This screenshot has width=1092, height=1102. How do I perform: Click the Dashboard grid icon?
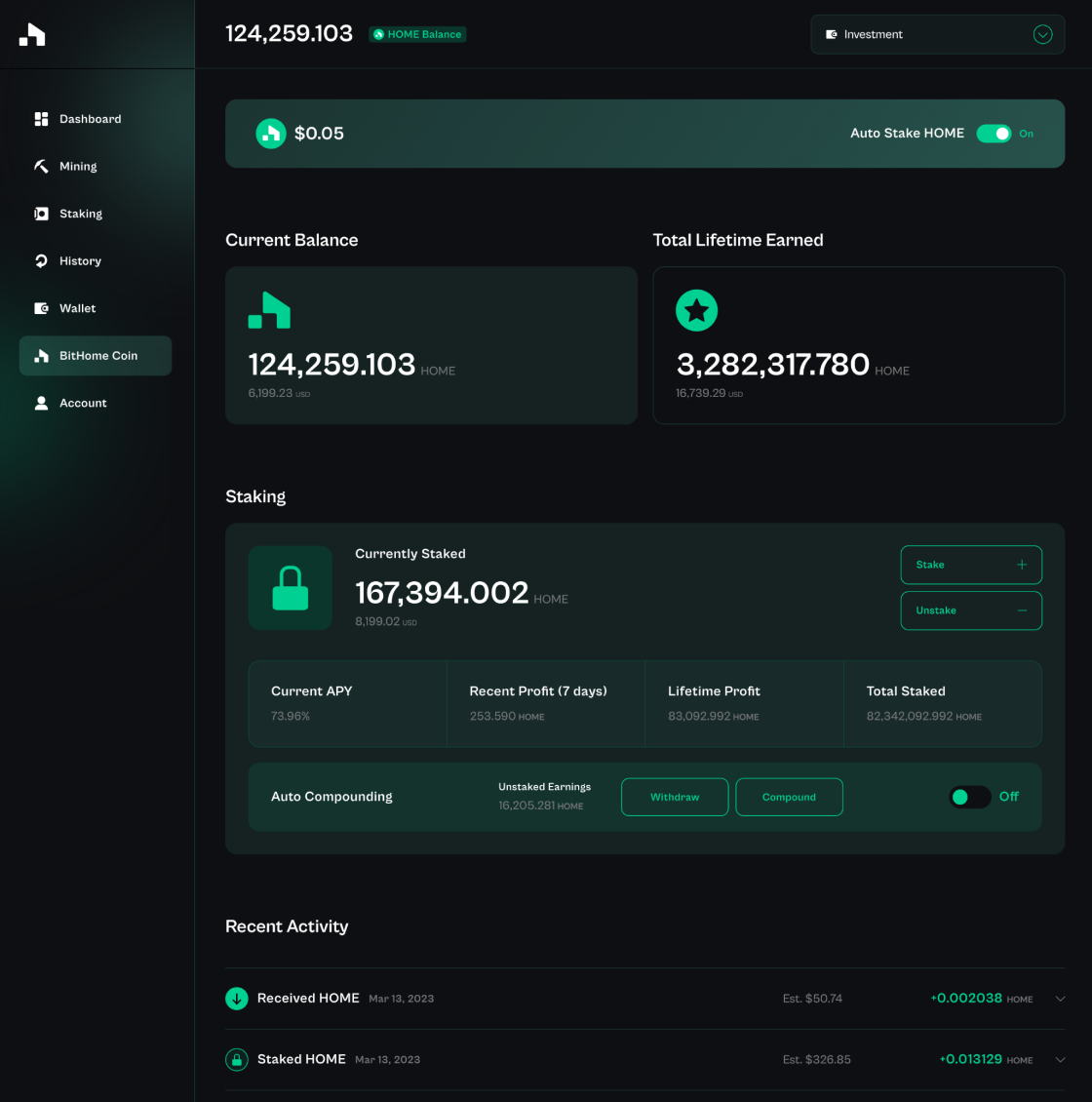(x=41, y=119)
